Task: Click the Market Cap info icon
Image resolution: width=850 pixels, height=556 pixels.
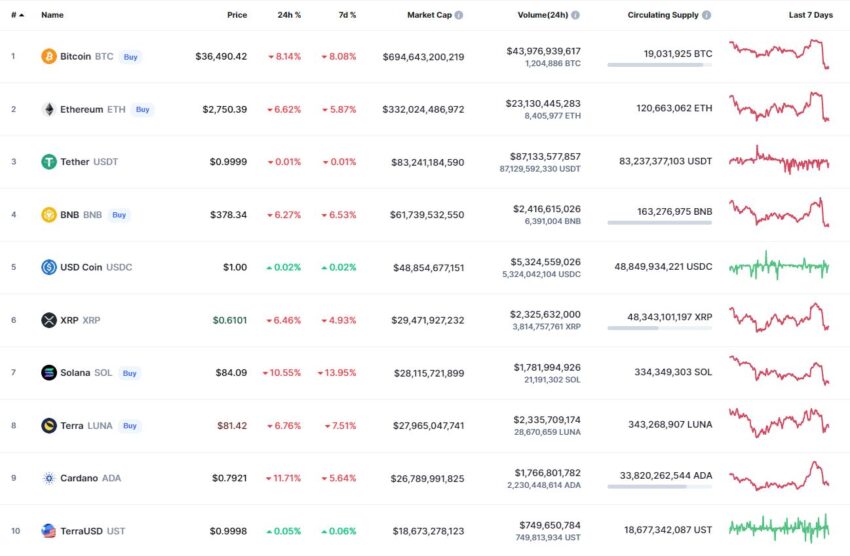Action: coord(459,15)
